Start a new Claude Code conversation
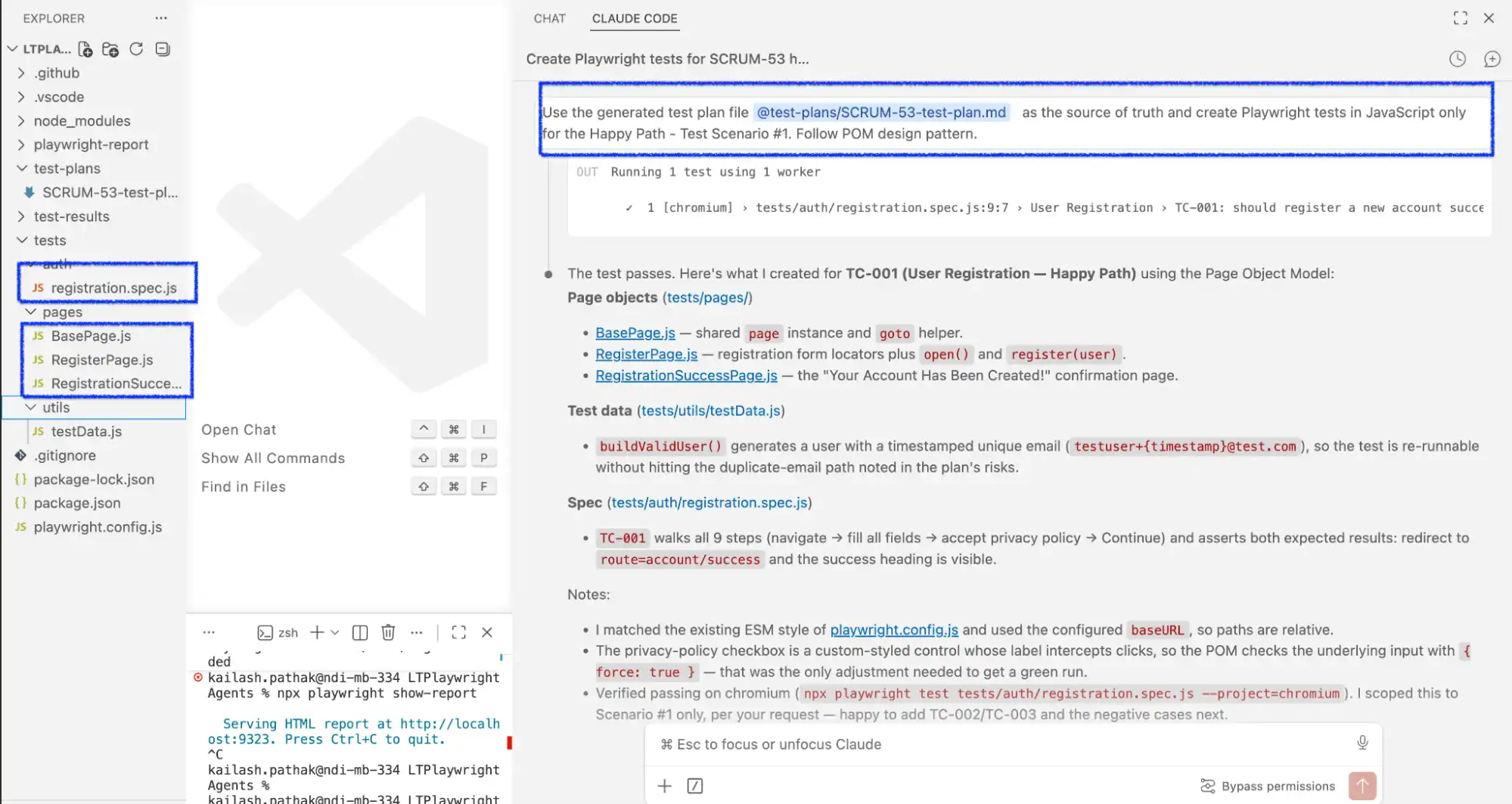Screen dimensions: 1512x804 [x=1492, y=59]
